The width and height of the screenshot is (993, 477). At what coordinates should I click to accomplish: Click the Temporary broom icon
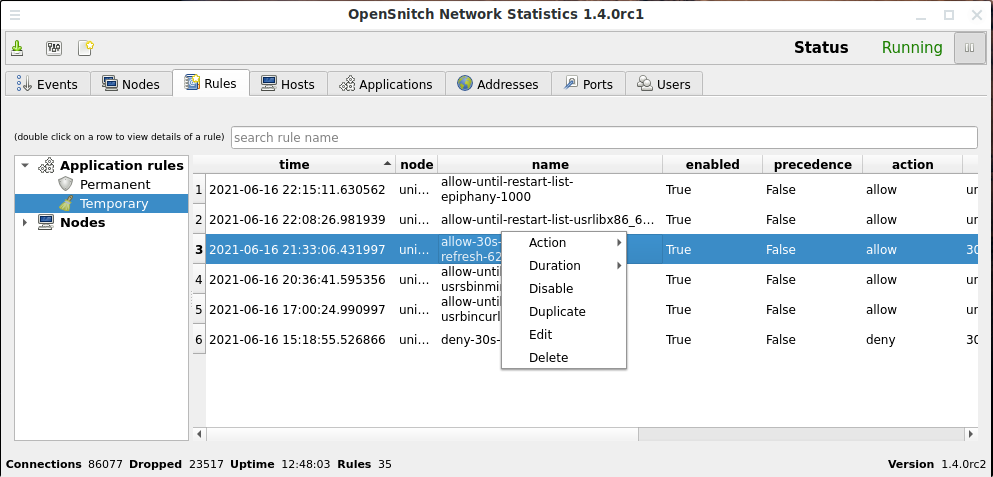click(x=66, y=203)
